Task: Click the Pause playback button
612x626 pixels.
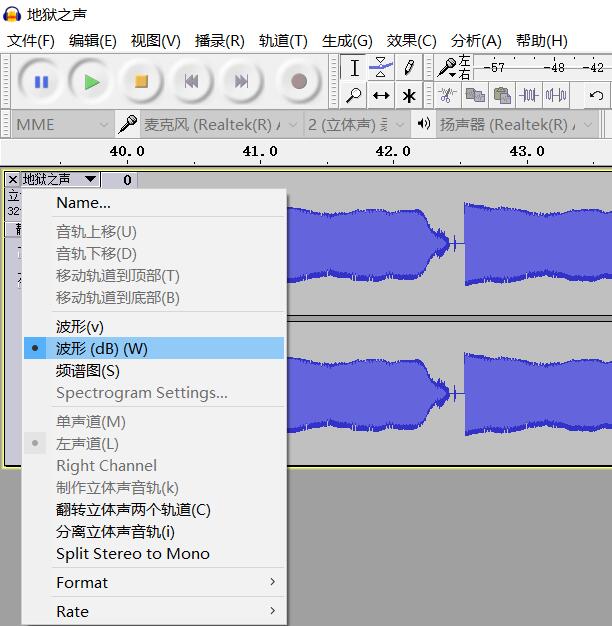Action: tap(41, 82)
